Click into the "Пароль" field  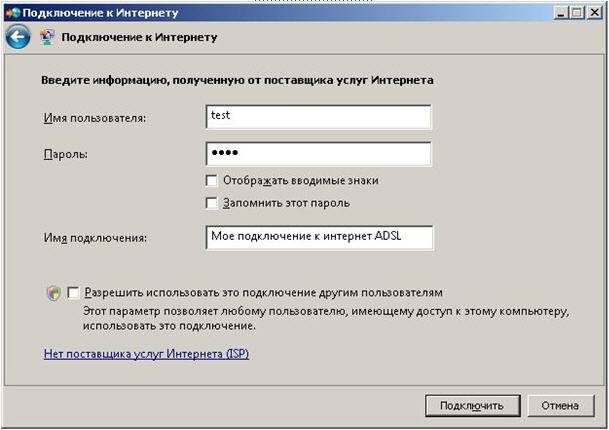(318, 154)
